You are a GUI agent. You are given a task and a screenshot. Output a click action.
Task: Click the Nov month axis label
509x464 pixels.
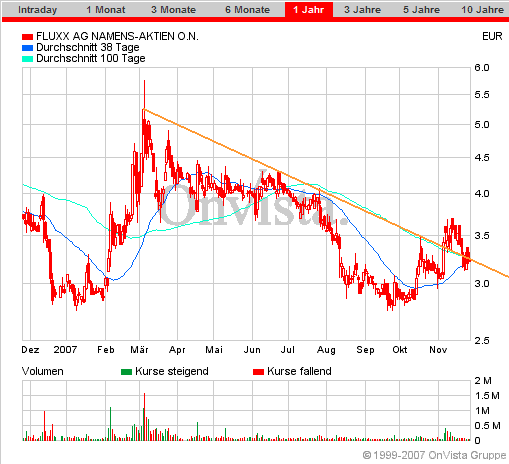(438, 350)
